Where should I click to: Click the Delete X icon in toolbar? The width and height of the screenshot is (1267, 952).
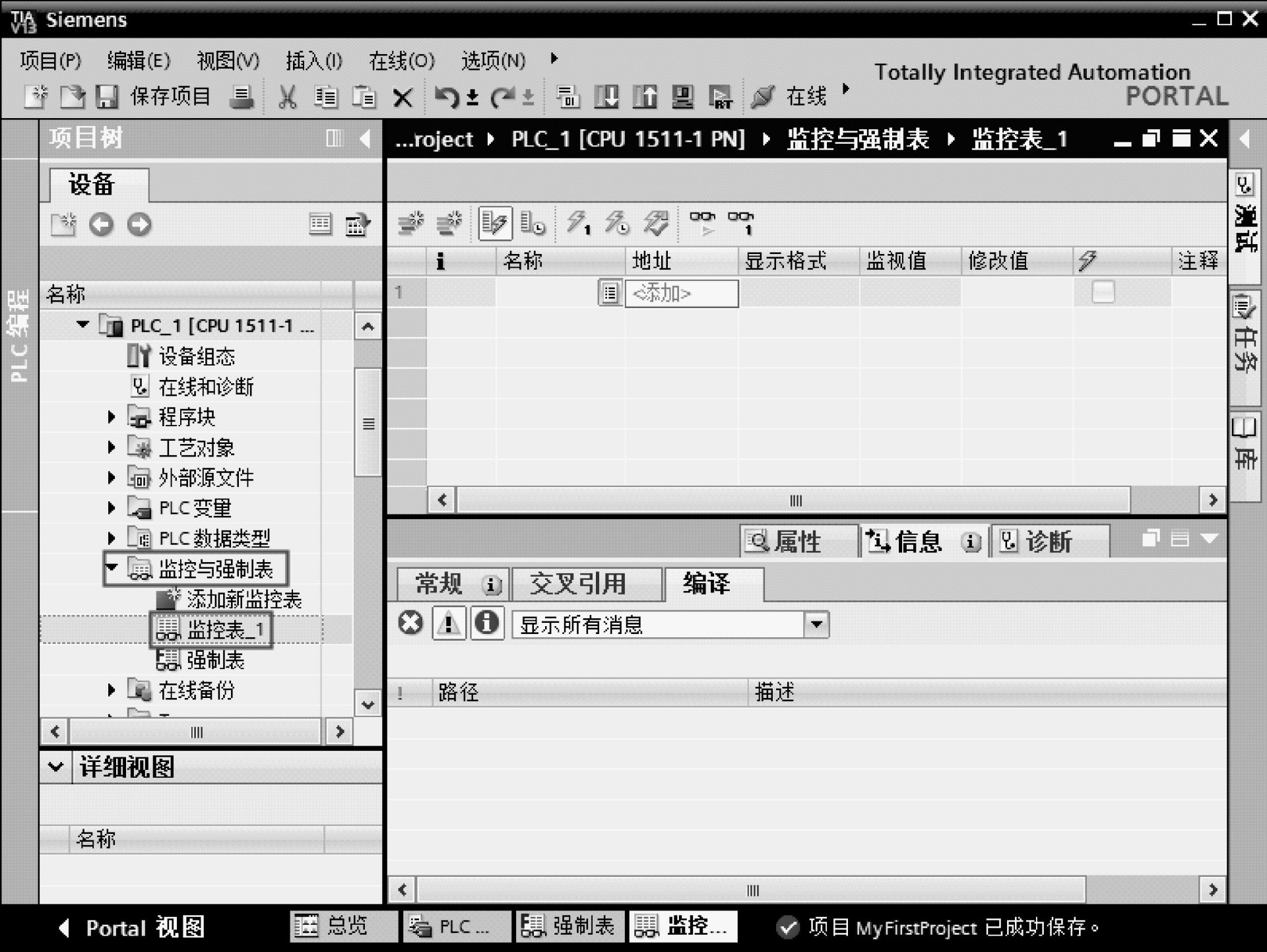coord(403,98)
